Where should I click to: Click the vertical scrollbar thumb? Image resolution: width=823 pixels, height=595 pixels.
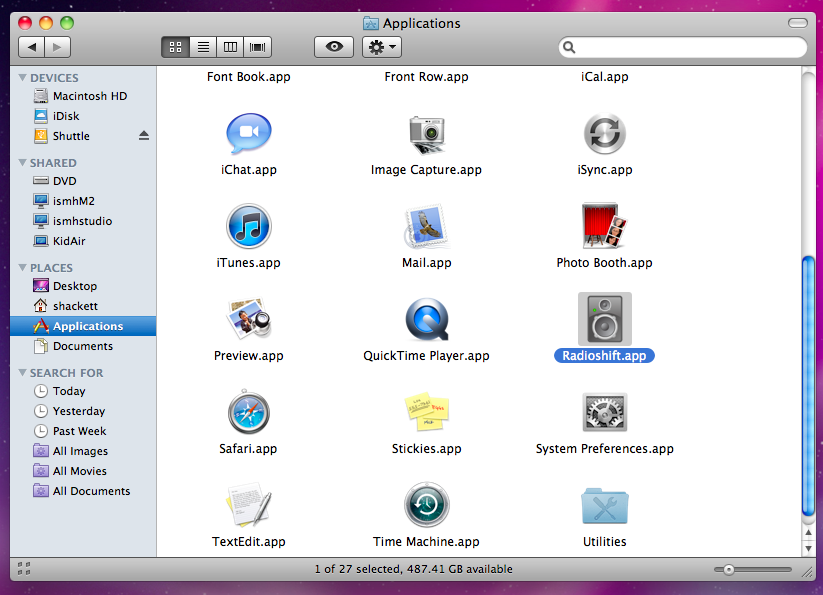[808, 386]
